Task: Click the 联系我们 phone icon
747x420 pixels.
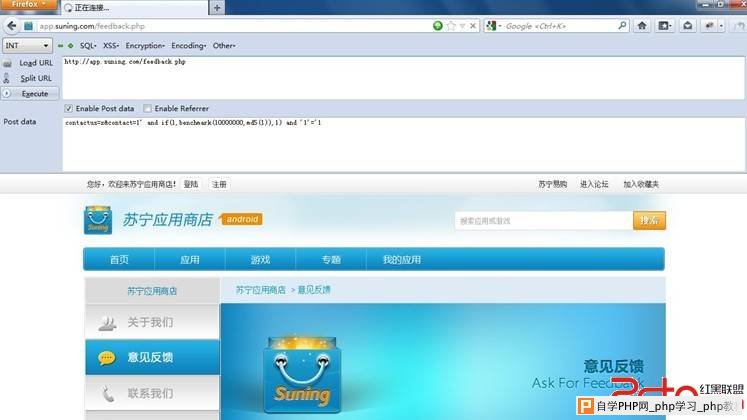Action: (x=108, y=393)
